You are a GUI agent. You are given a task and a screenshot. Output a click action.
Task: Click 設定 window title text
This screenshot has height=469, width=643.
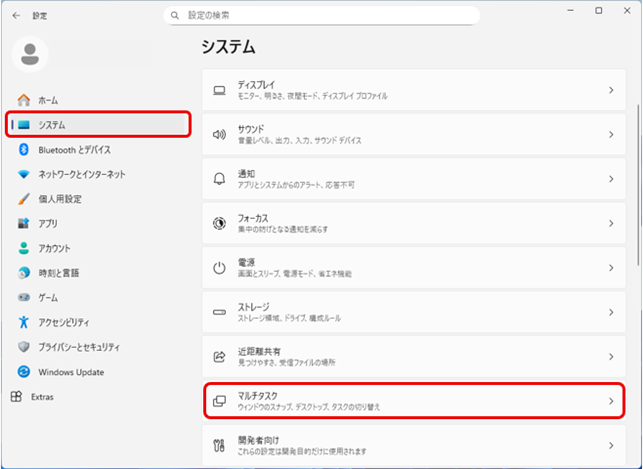point(40,16)
